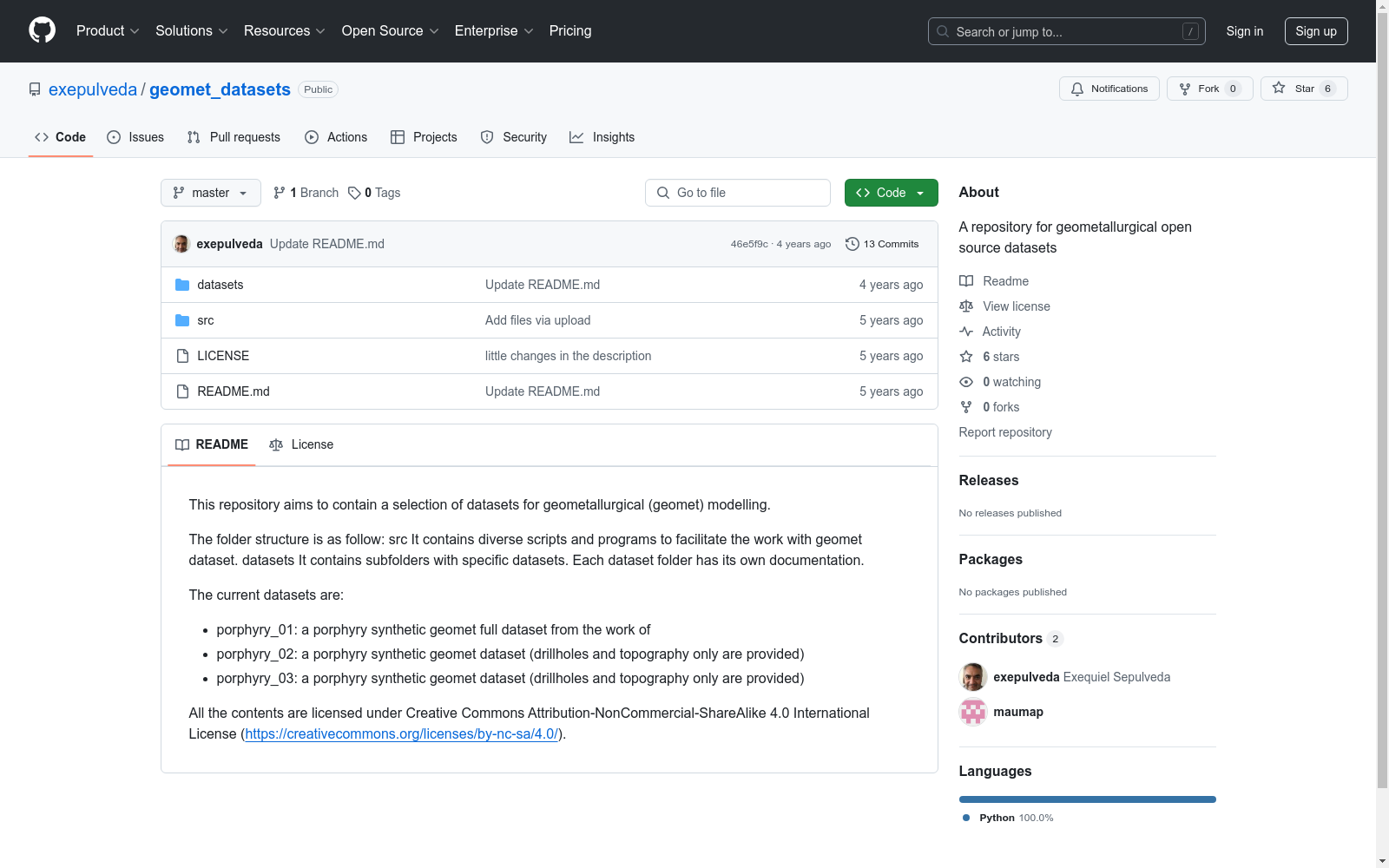
Task: Go to the Pricing page
Action: (x=570, y=31)
